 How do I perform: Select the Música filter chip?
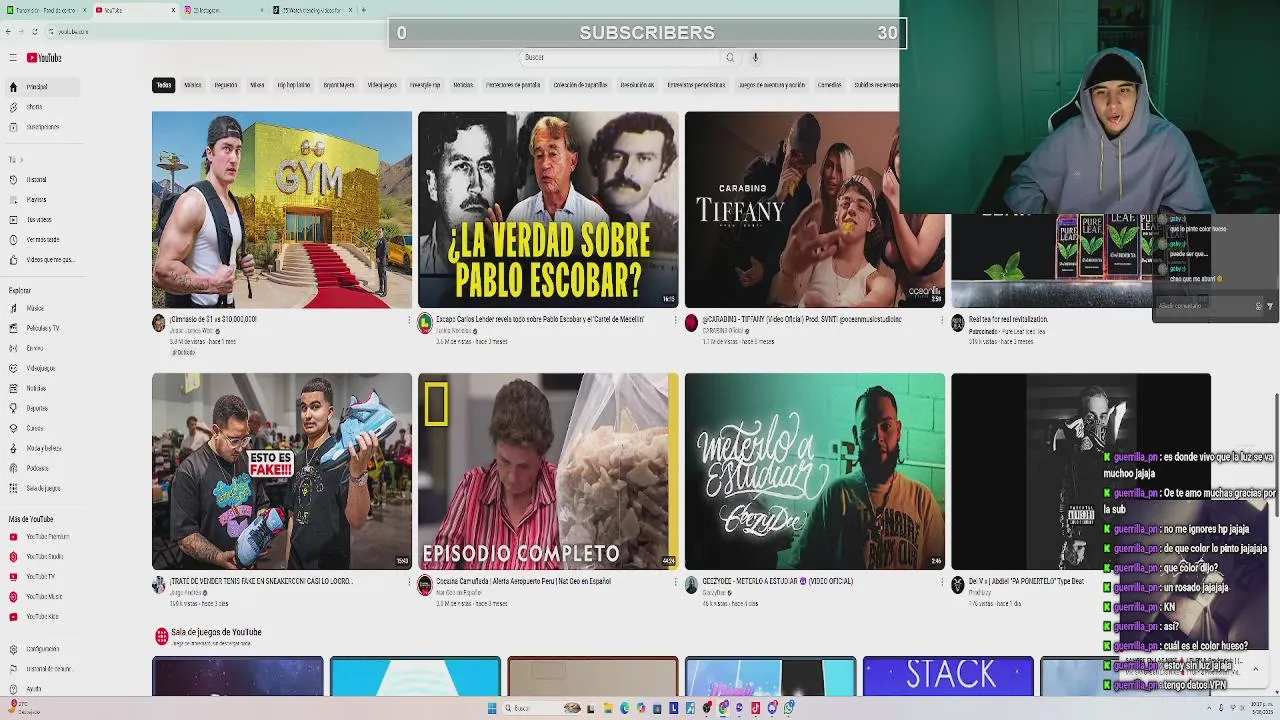193,85
